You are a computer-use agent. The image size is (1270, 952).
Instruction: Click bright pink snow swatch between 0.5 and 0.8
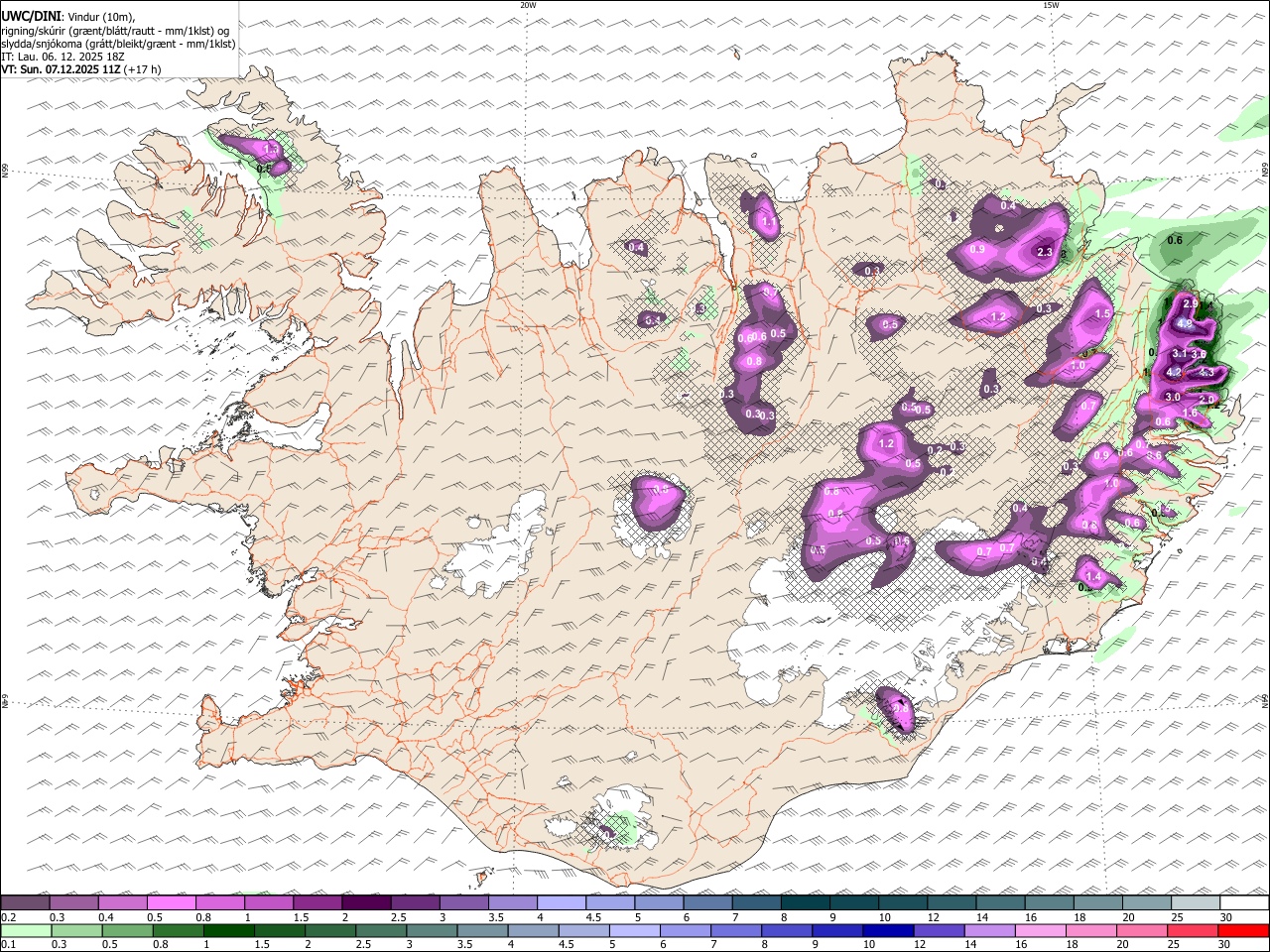[171, 902]
